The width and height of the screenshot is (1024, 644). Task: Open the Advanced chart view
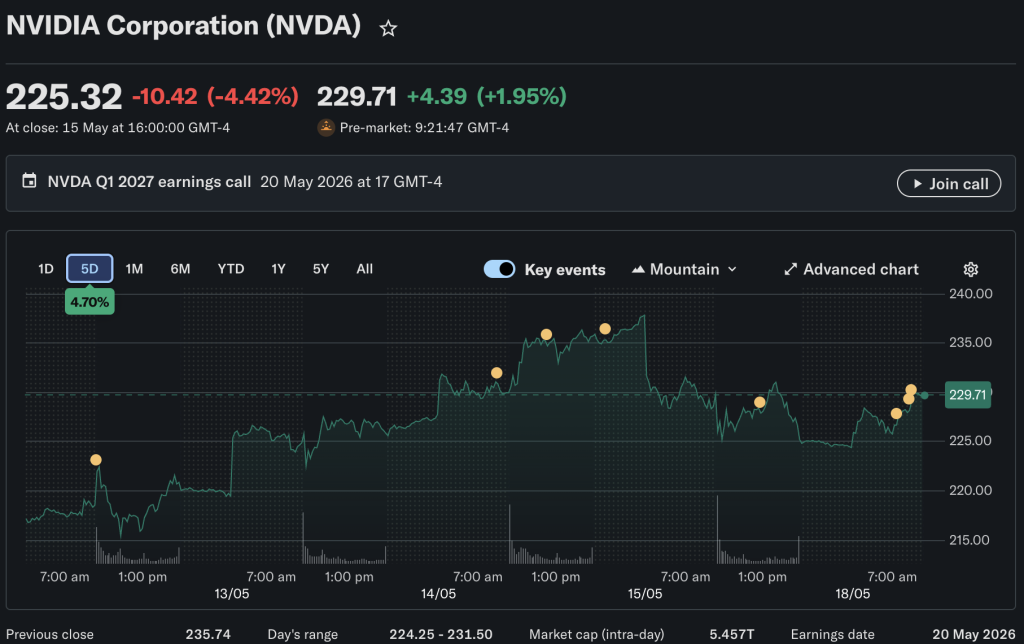pos(851,269)
